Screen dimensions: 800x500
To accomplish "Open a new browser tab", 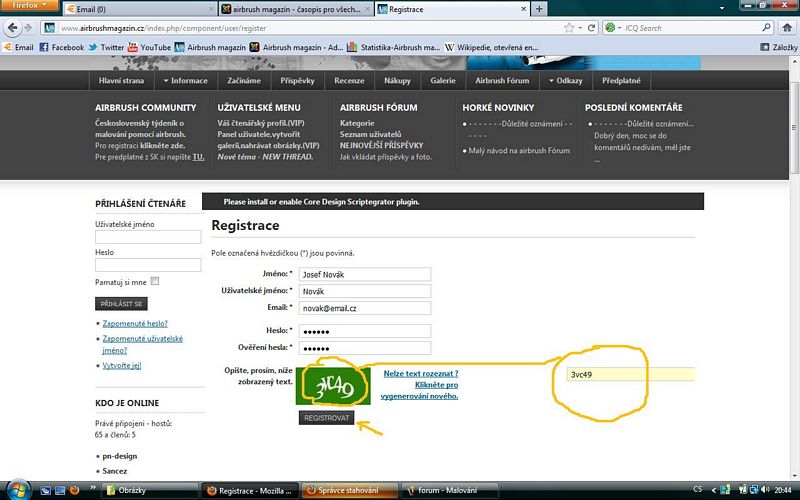I will click(540, 9).
